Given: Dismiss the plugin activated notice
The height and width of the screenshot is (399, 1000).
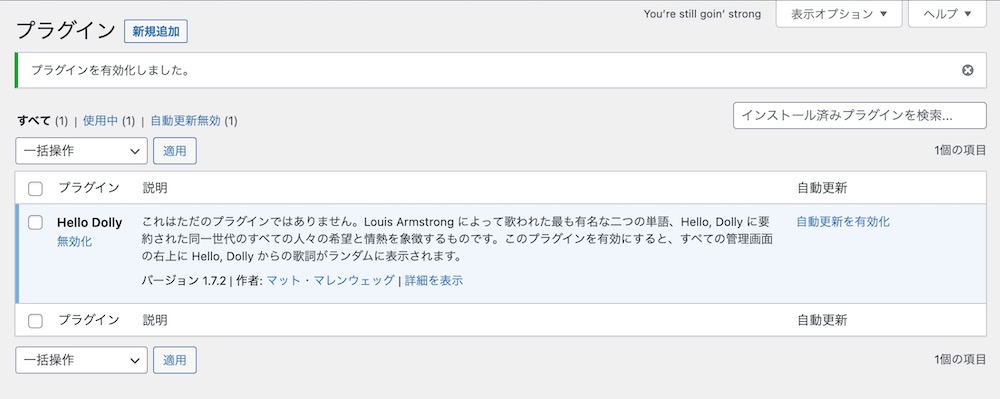Looking at the screenshot, I should pyautogui.click(x=967, y=70).
